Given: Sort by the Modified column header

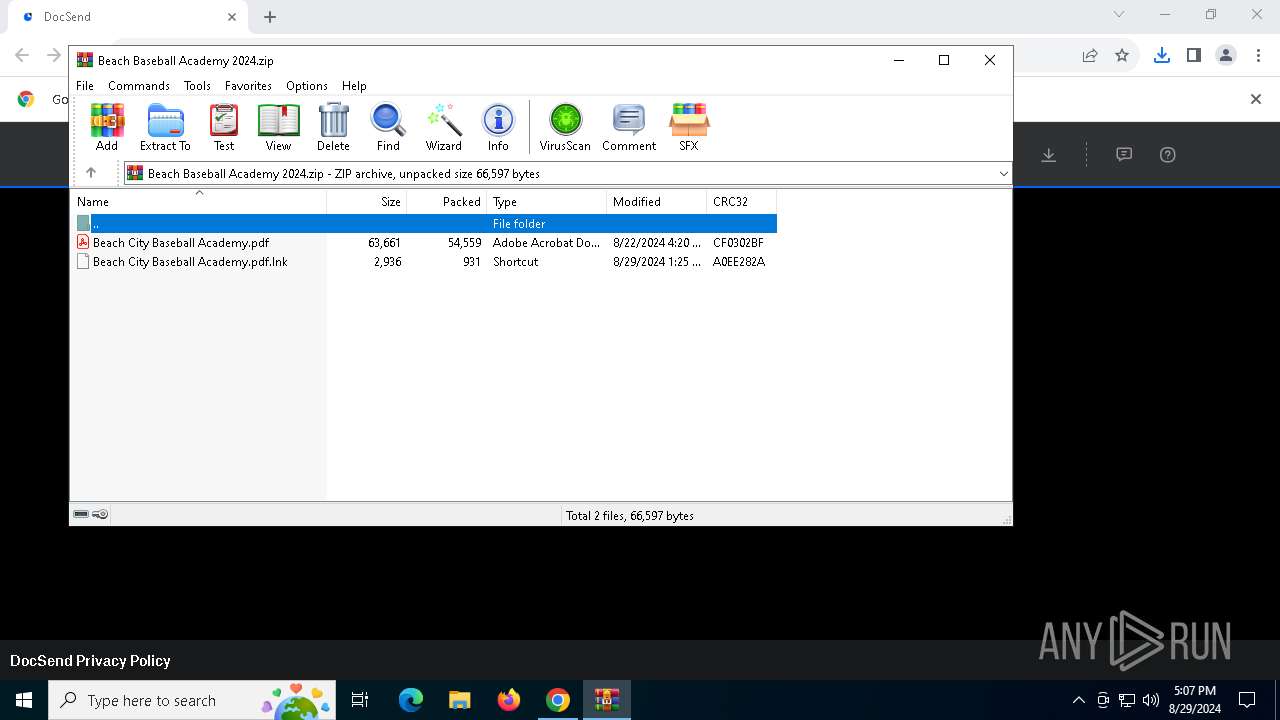Looking at the screenshot, I should [656, 202].
